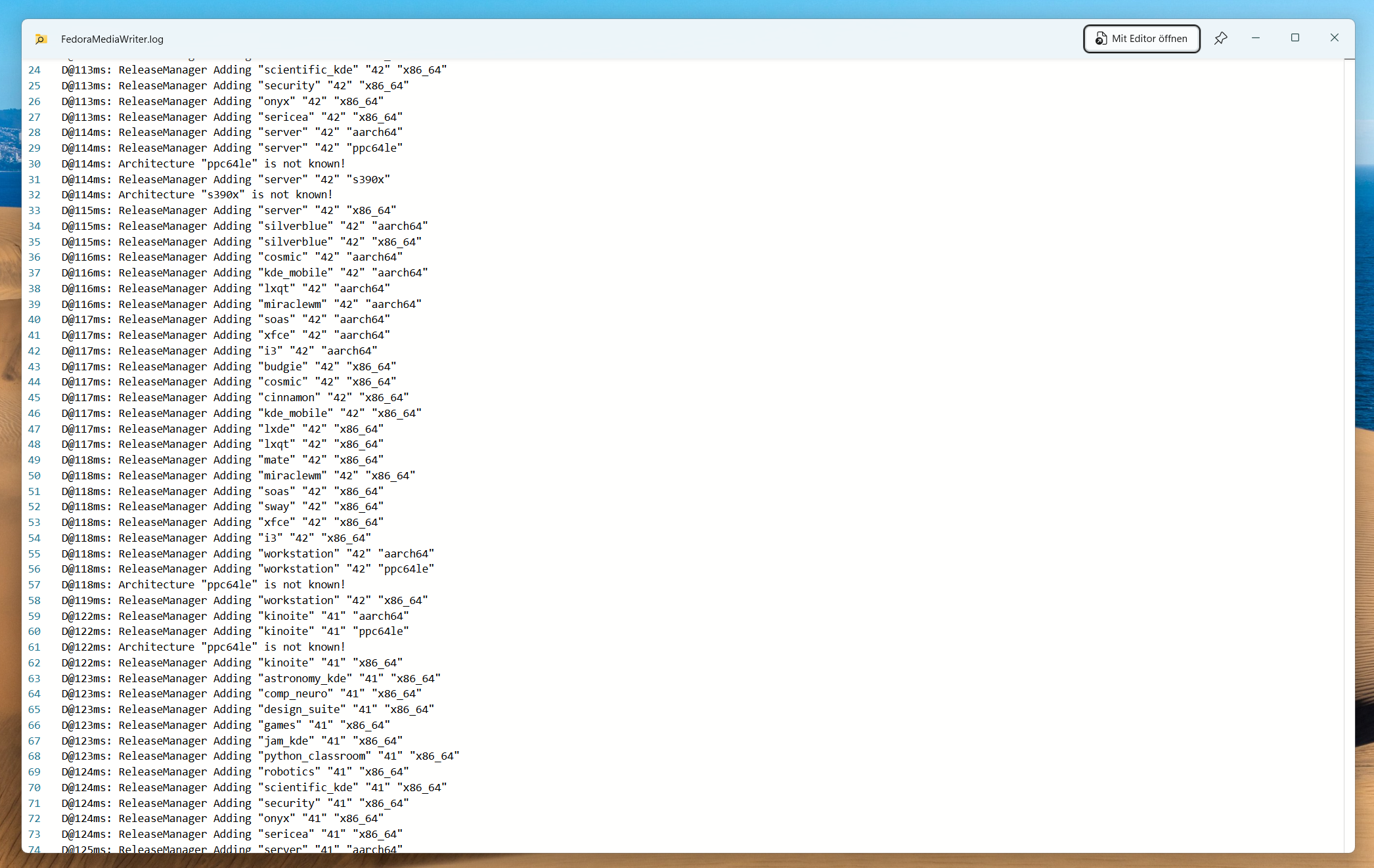Click line 43 adding "budgie" "42"
Image resolution: width=1374 pixels, height=868 pixels.
229,367
